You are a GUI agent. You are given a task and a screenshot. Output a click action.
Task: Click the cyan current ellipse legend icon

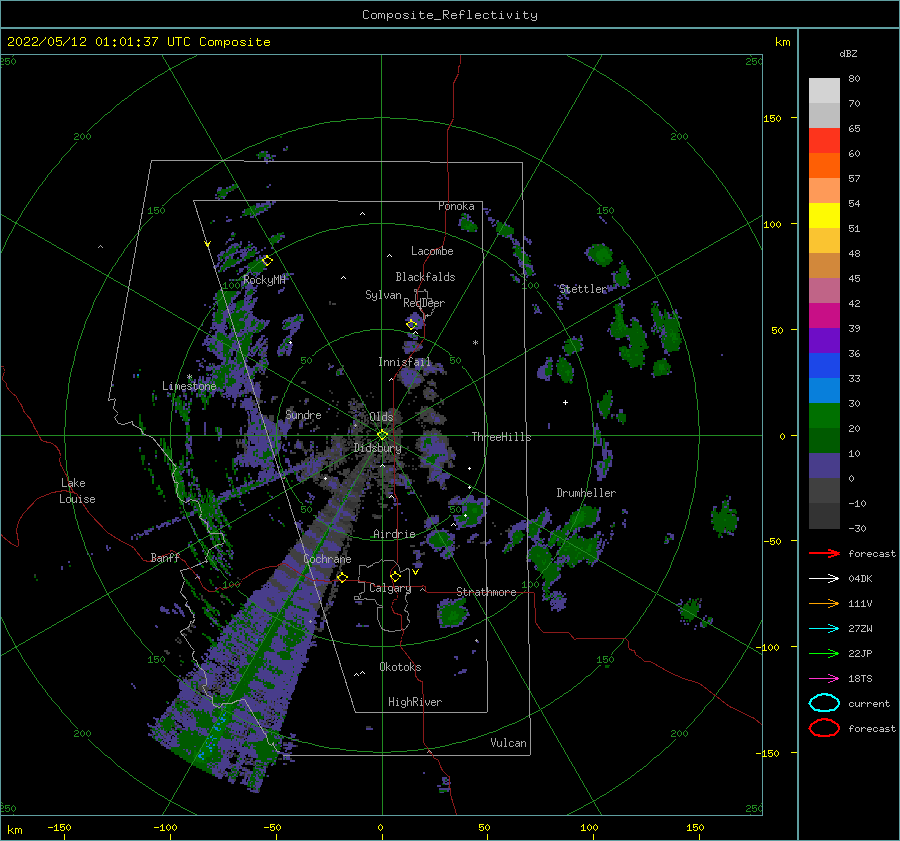(824, 703)
